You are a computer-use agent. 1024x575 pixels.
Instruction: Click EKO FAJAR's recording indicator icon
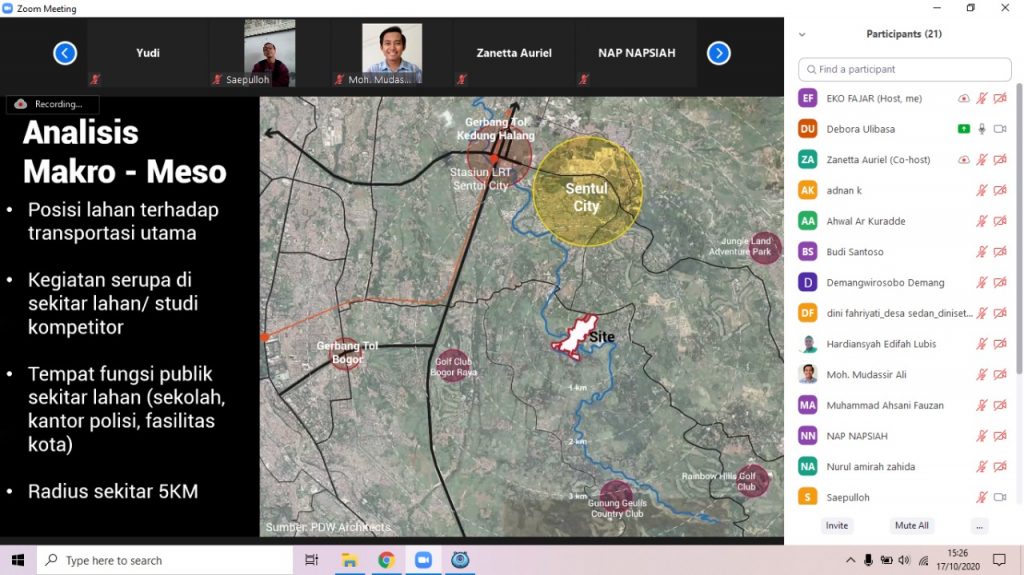(963, 99)
